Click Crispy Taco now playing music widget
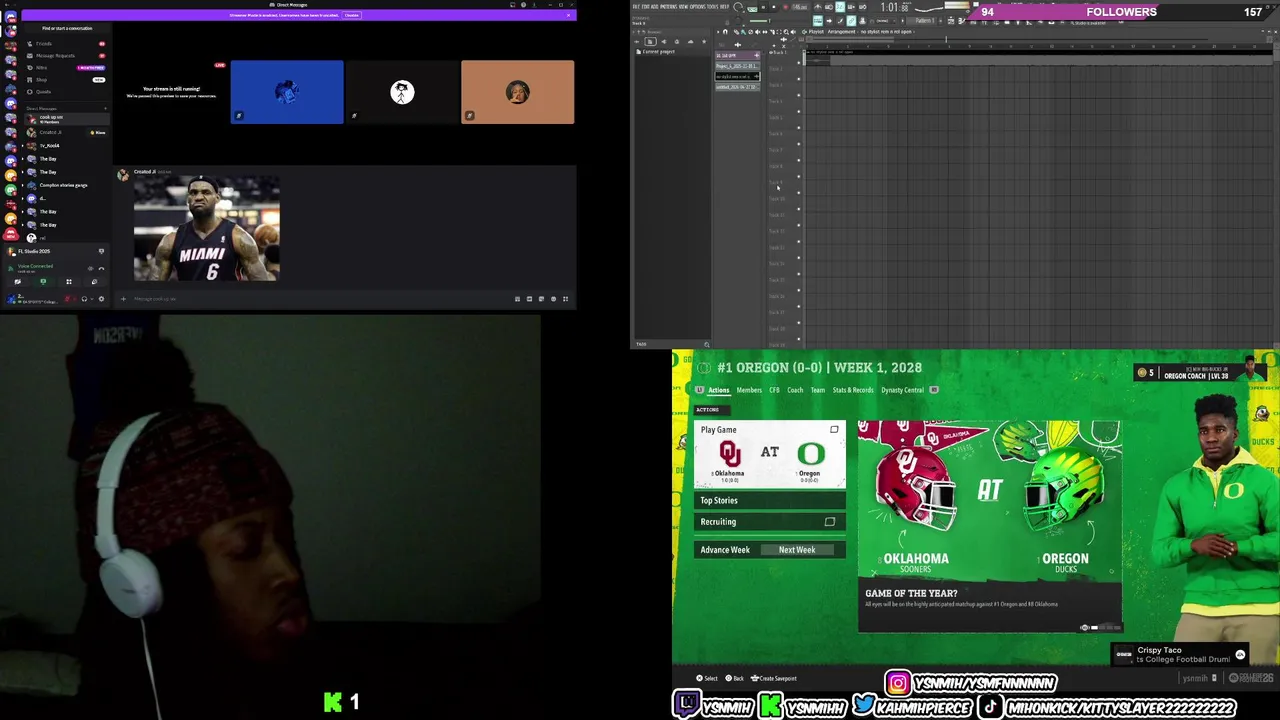This screenshot has width=1280, height=720. coord(1180,655)
